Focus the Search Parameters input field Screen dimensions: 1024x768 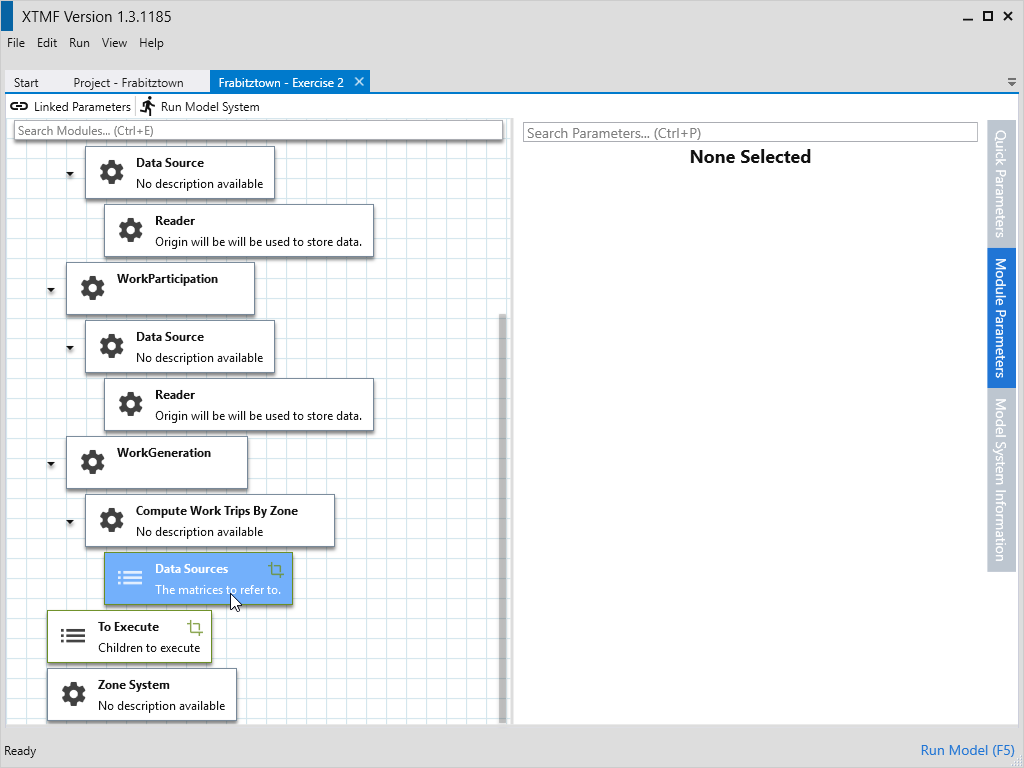(x=749, y=133)
